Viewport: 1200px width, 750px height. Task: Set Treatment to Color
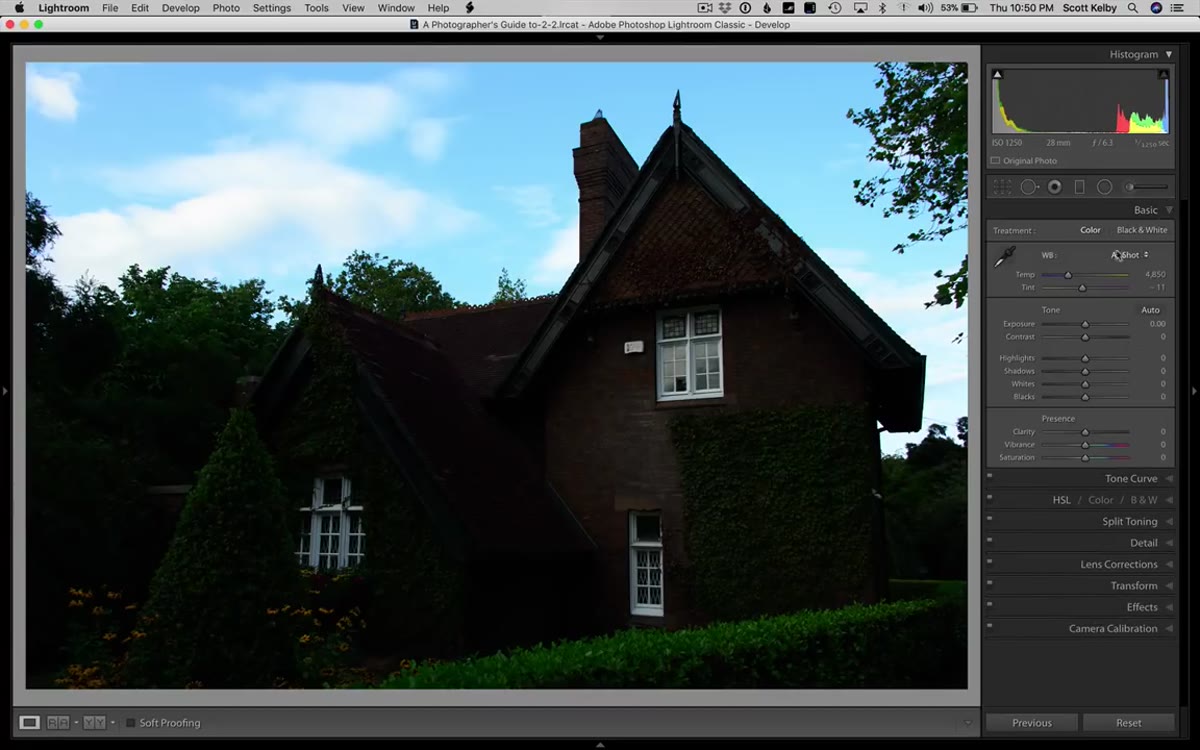click(x=1090, y=230)
